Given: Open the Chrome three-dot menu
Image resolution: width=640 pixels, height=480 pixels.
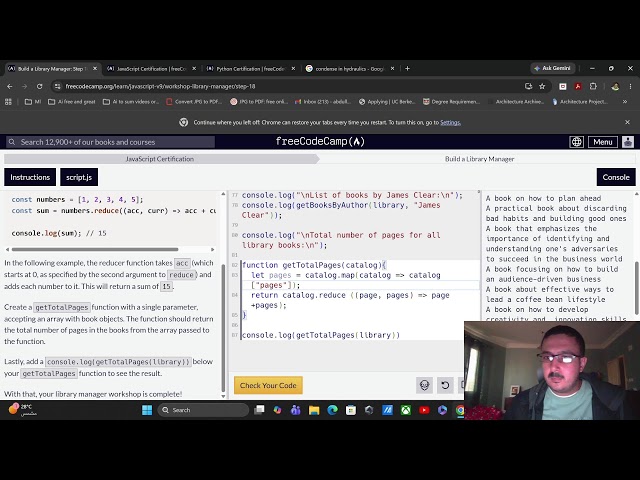Looking at the screenshot, I should 630,87.
